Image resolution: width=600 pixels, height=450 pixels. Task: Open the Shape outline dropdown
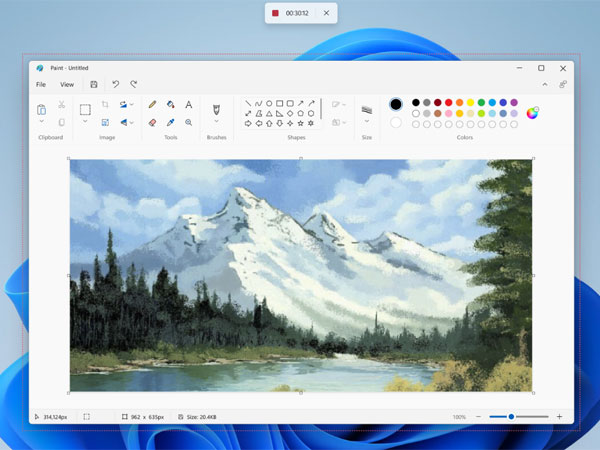[339, 104]
